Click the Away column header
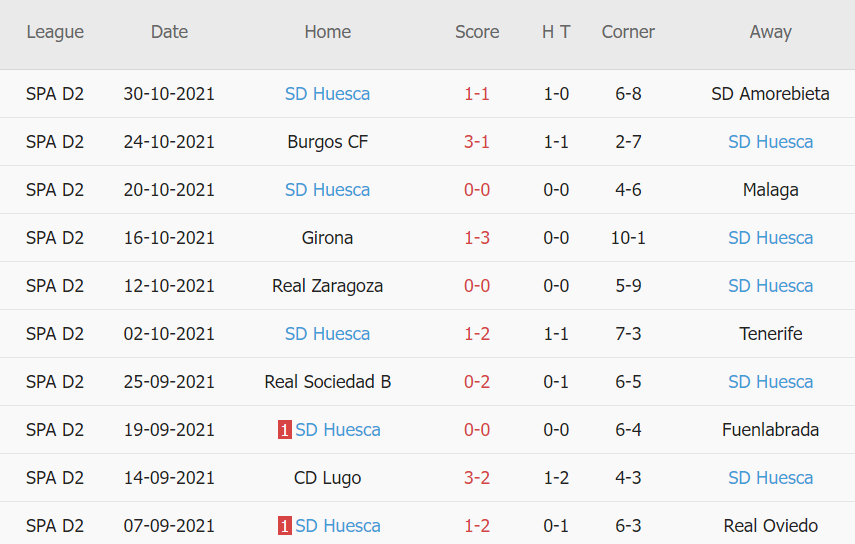The height and width of the screenshot is (544, 855). [770, 32]
